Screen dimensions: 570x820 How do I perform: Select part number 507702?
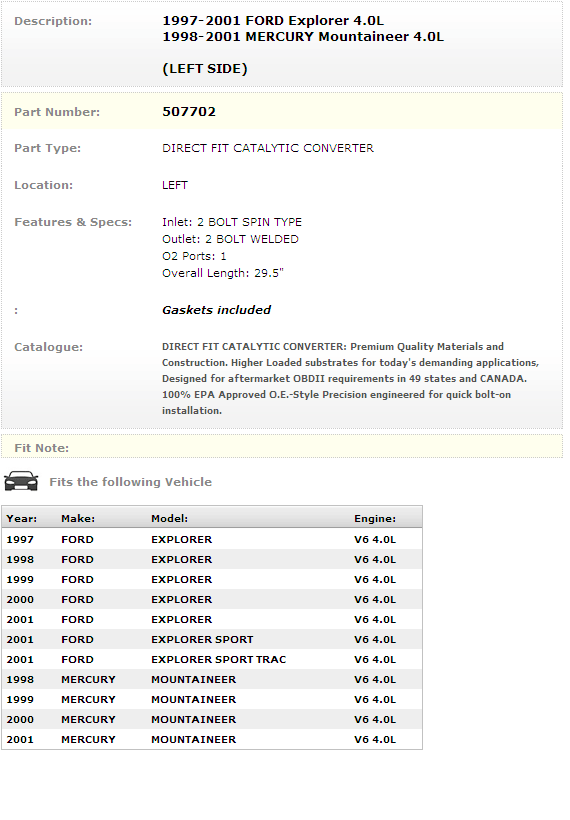coord(189,111)
